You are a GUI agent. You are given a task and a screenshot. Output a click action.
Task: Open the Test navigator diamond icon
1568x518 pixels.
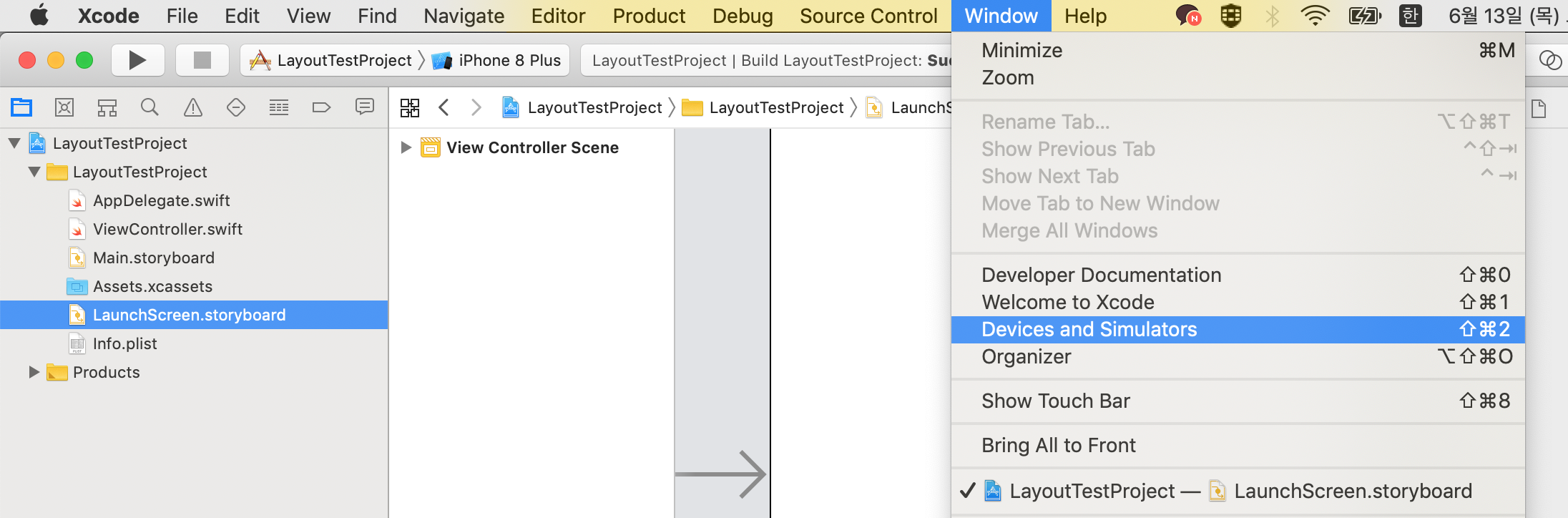[236, 107]
